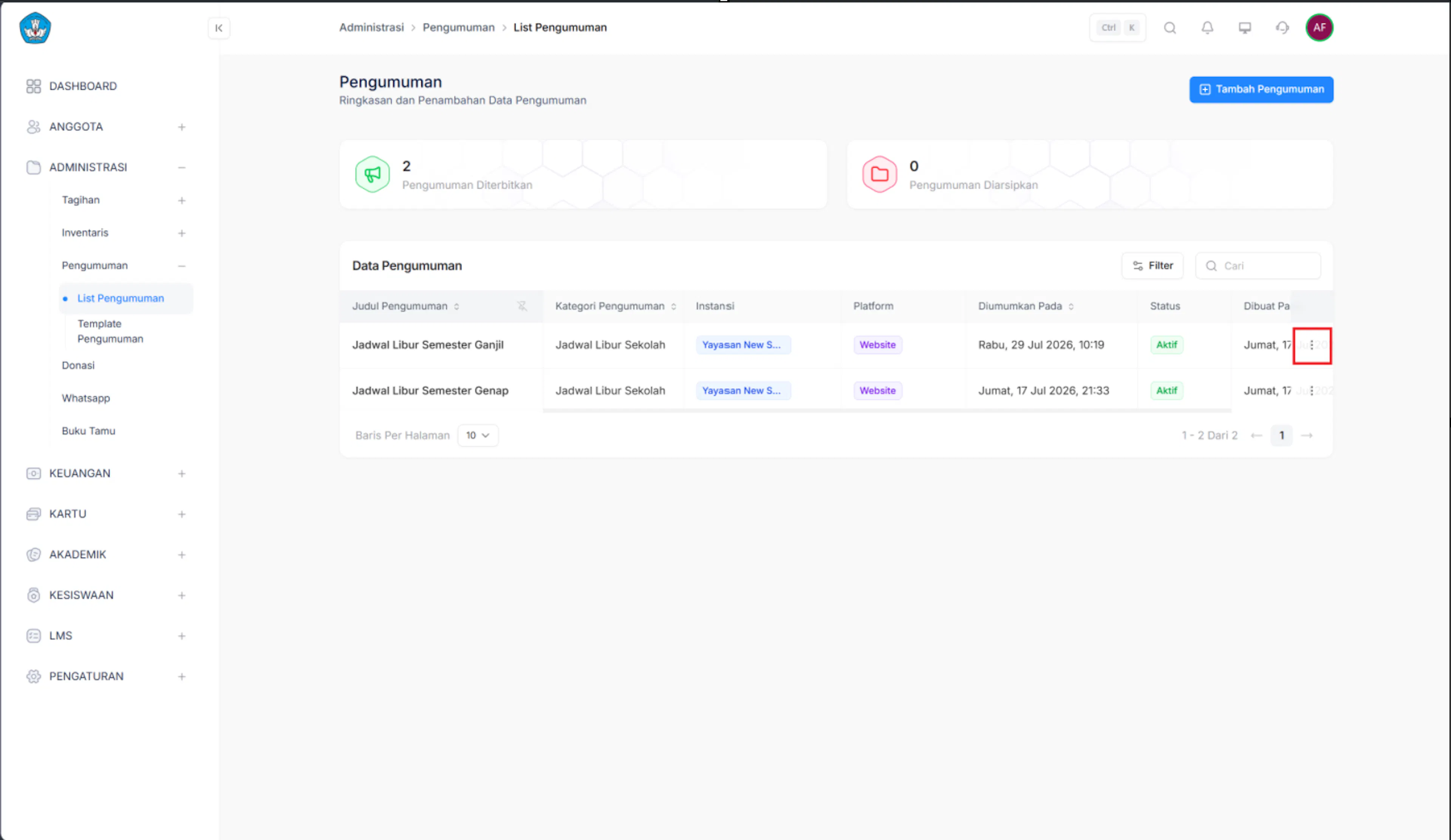Click the Kartu card icon
The height and width of the screenshot is (840, 1451).
pyautogui.click(x=33, y=514)
